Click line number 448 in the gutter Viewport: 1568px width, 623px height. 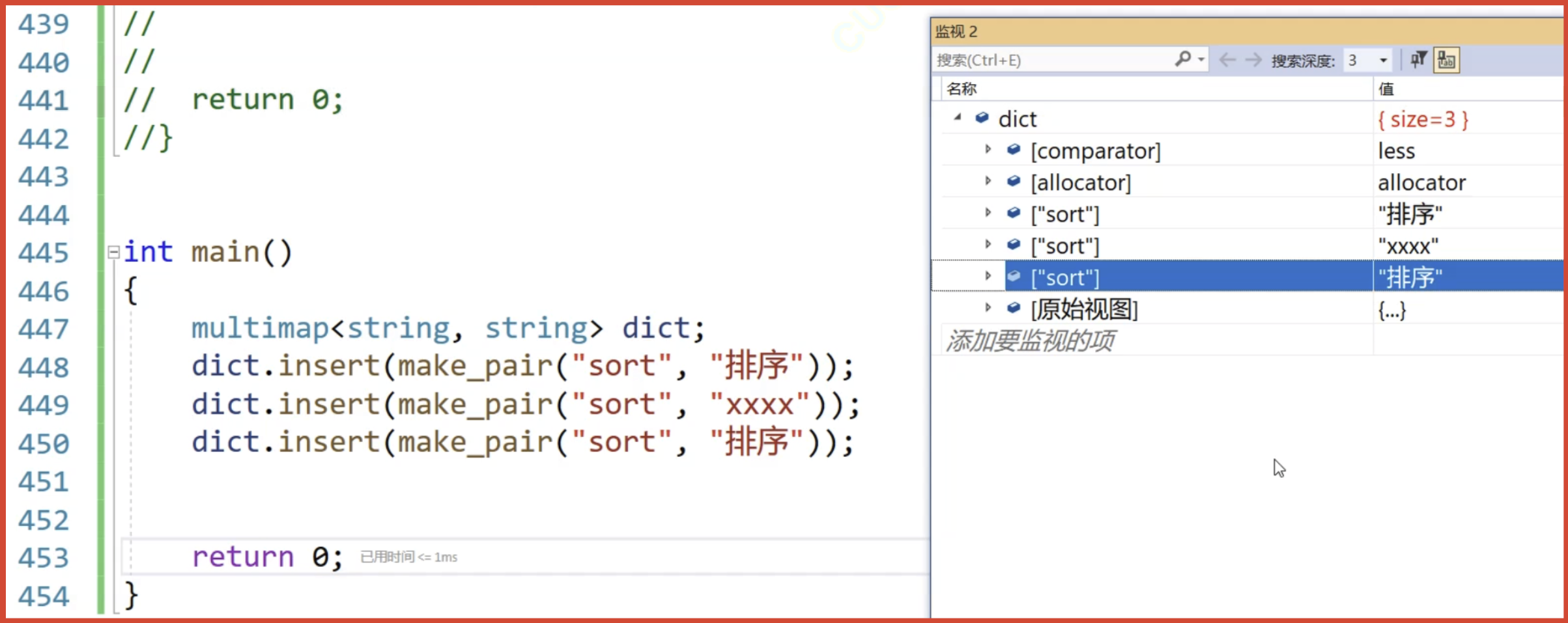click(x=43, y=368)
